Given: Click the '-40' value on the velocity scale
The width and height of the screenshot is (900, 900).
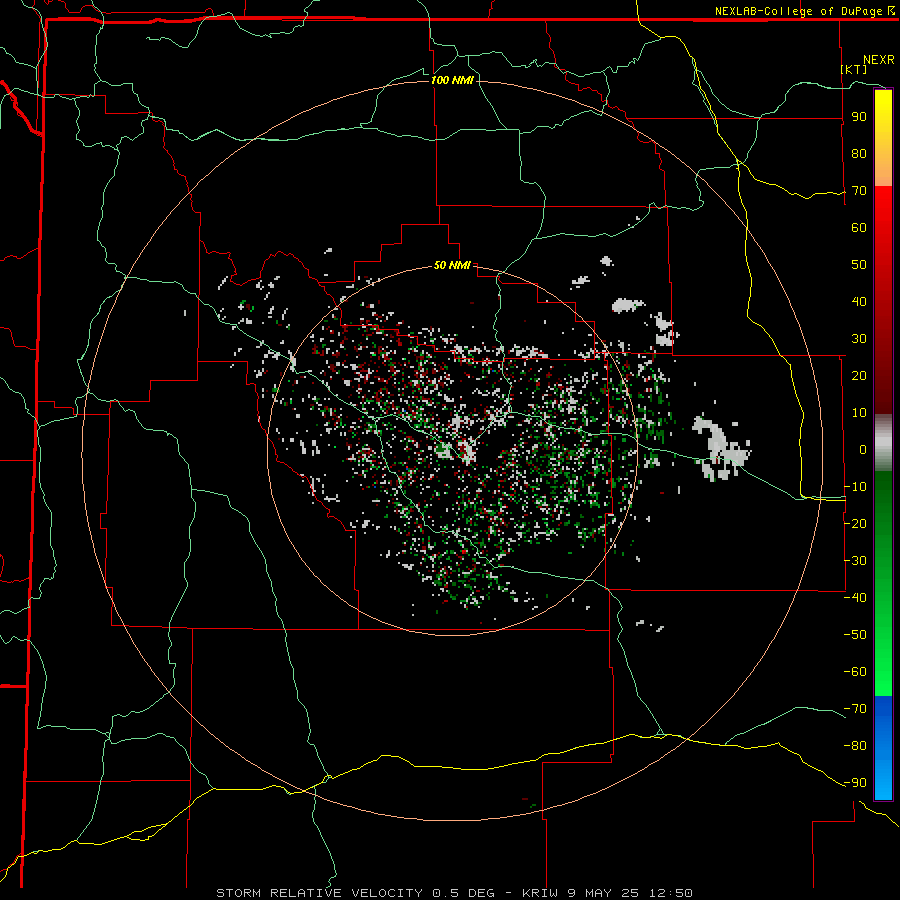Looking at the screenshot, I should tap(855, 598).
